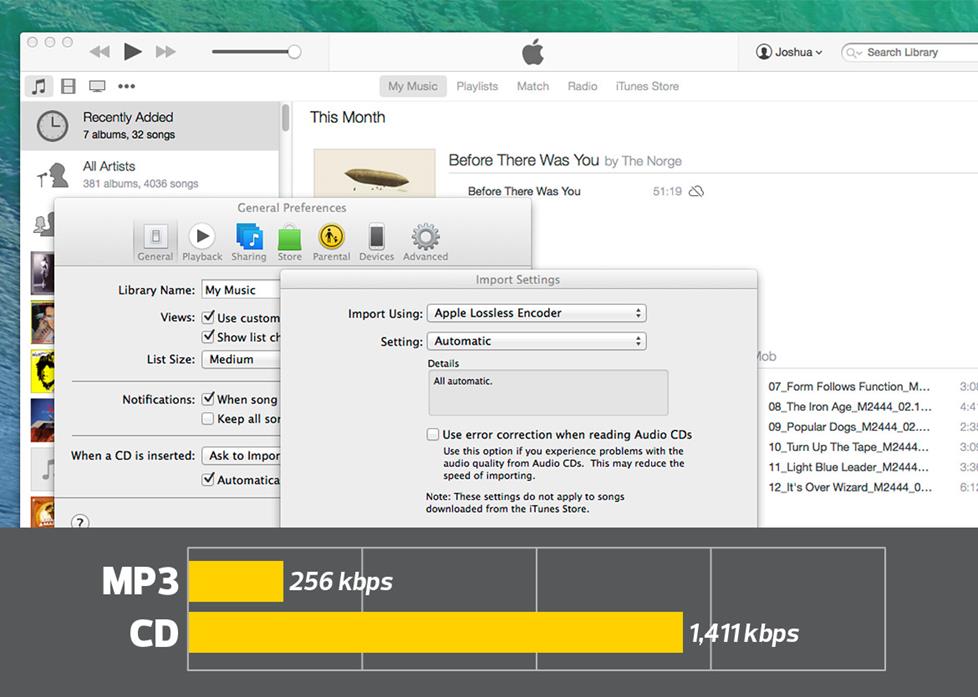Open the Import Using encoder dropdown
978x697 pixels.
point(536,313)
